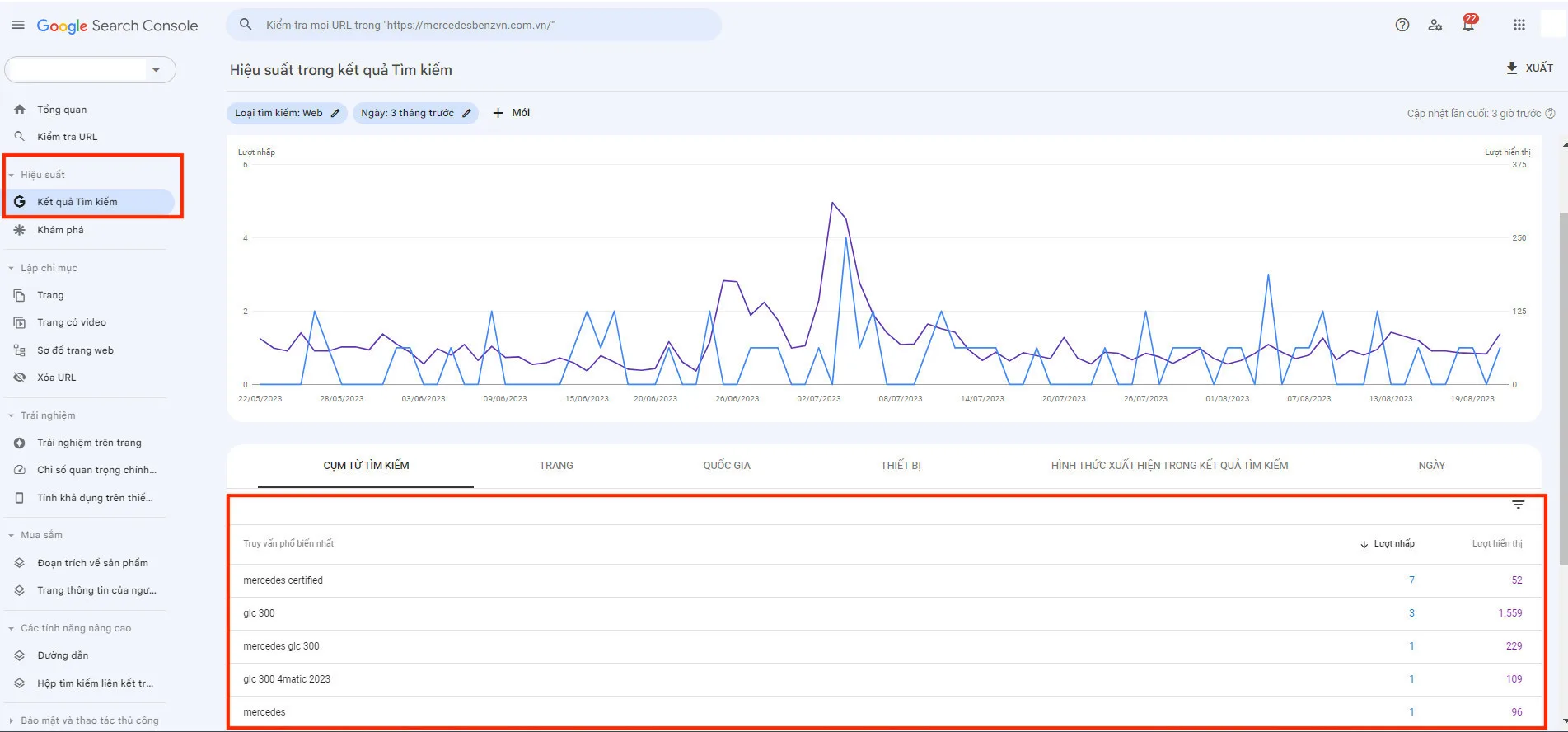The image size is (1568, 732).
Task: Expand Bảo mật và thao tác thủ công
Action: coord(12,720)
